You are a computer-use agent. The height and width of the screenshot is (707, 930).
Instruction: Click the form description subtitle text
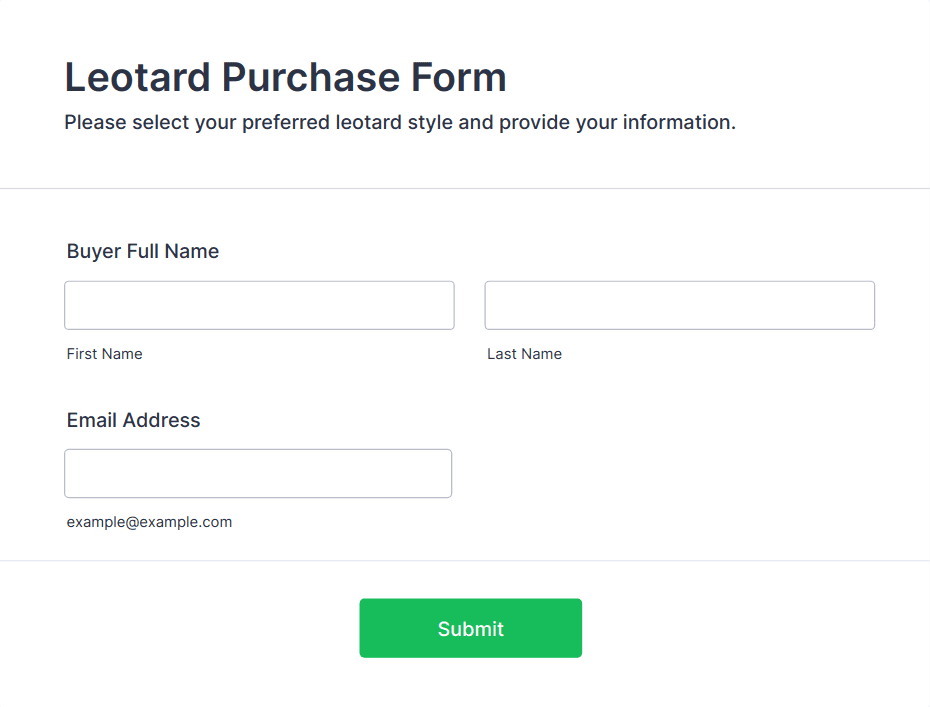(400, 123)
